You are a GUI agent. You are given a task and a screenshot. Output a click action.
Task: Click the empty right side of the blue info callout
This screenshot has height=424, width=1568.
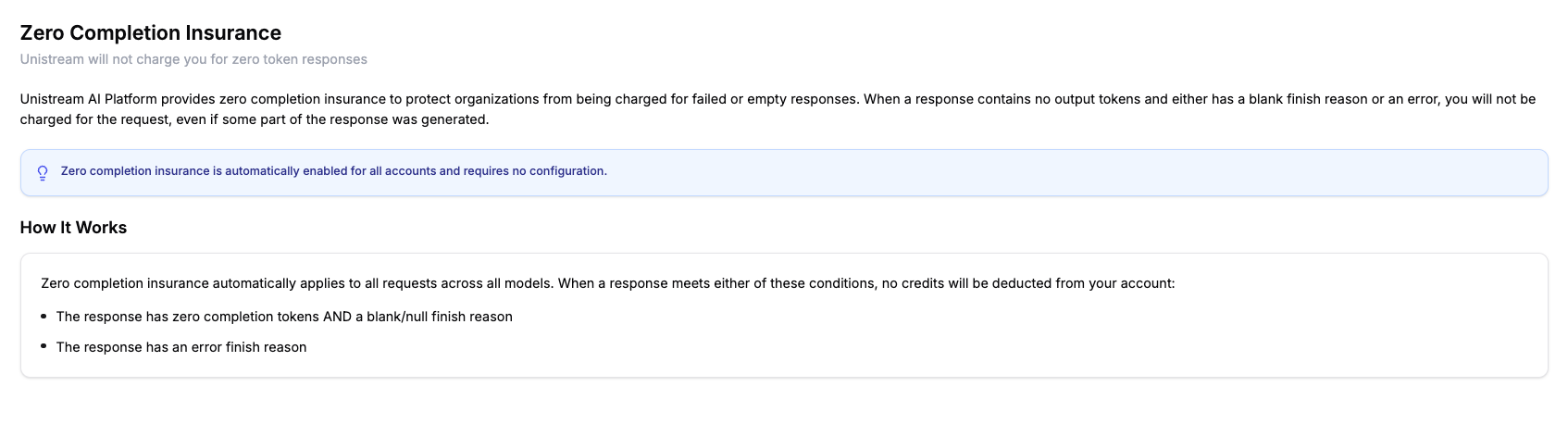pos(1111,172)
